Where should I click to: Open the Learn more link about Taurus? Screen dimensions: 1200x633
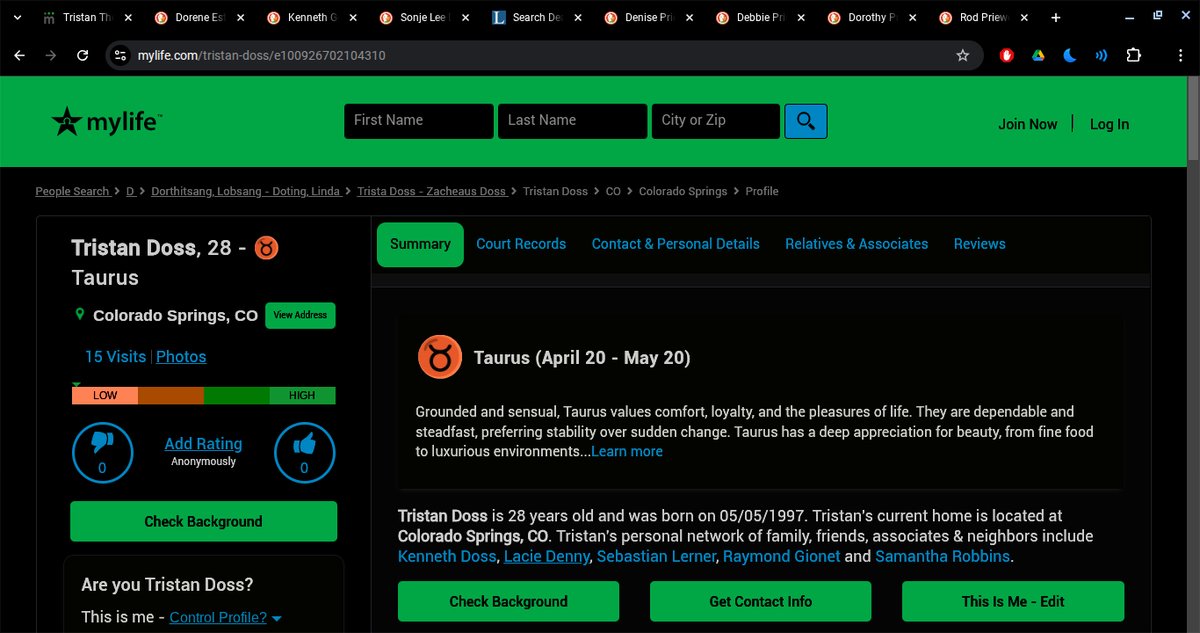(627, 452)
